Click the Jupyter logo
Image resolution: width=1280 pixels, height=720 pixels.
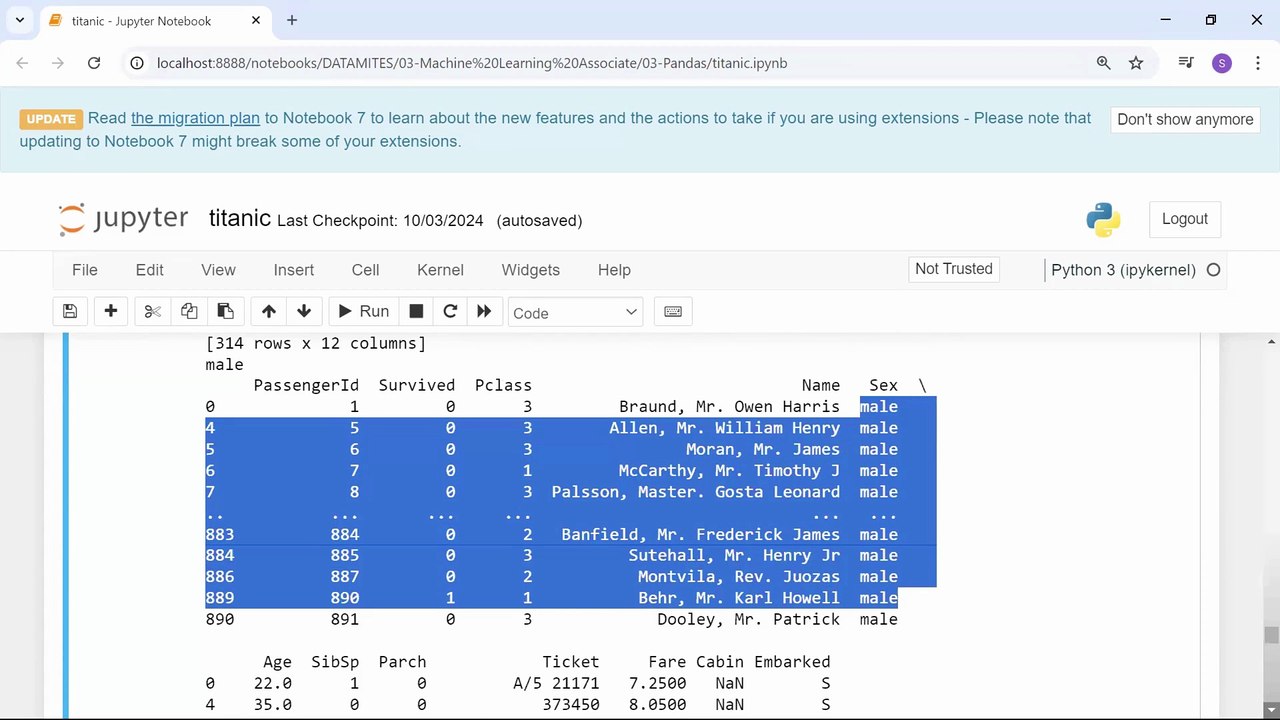[123, 219]
